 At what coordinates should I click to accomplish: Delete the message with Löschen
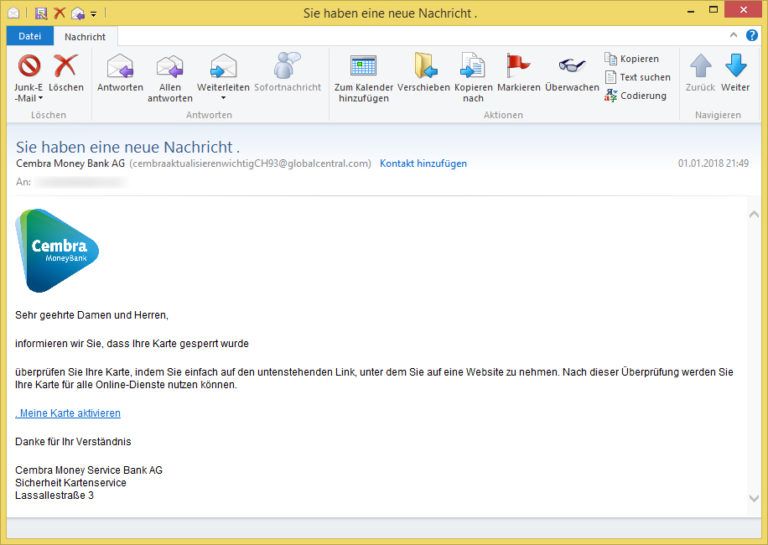click(x=66, y=73)
